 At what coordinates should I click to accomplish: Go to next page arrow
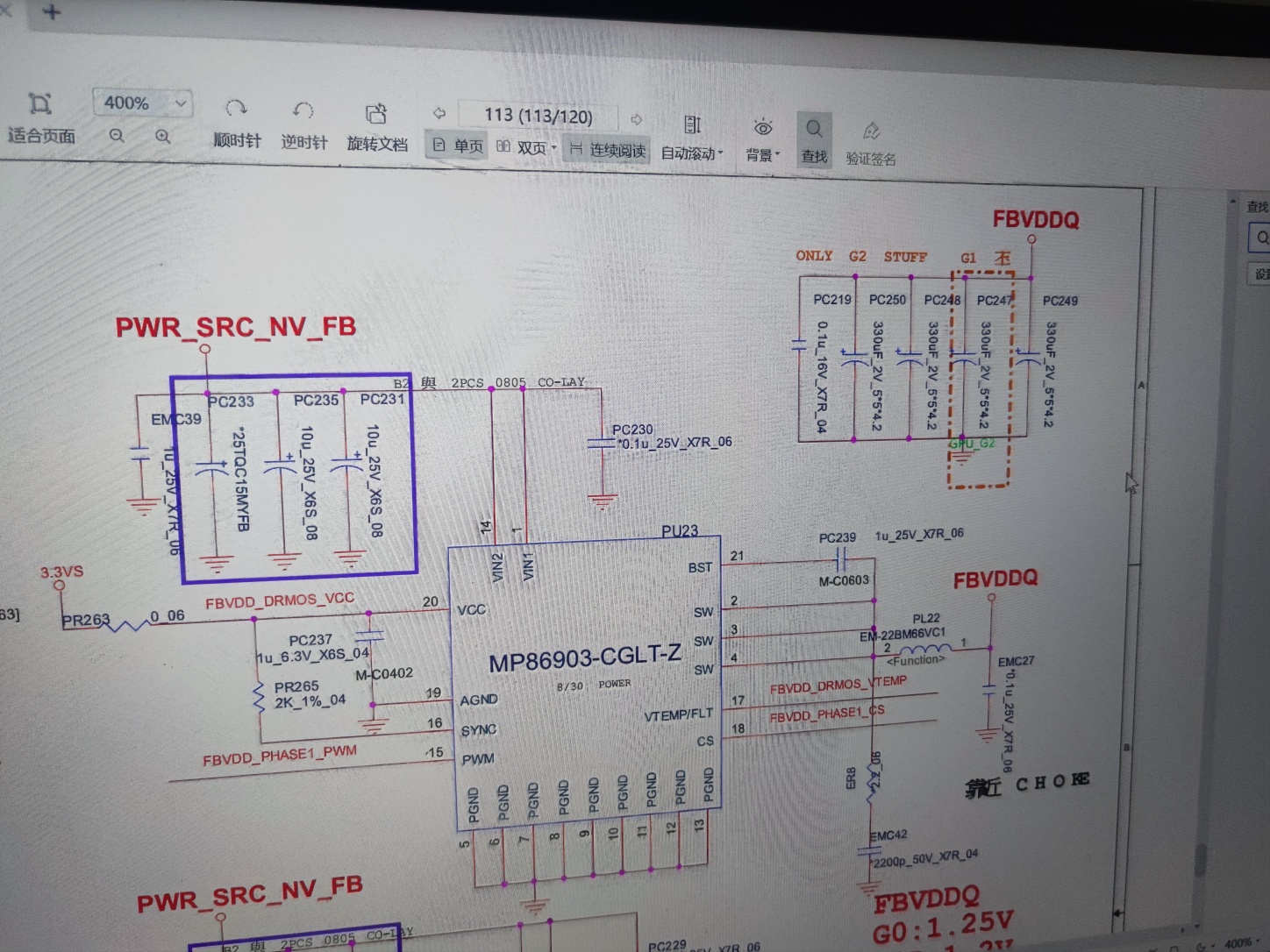637,118
